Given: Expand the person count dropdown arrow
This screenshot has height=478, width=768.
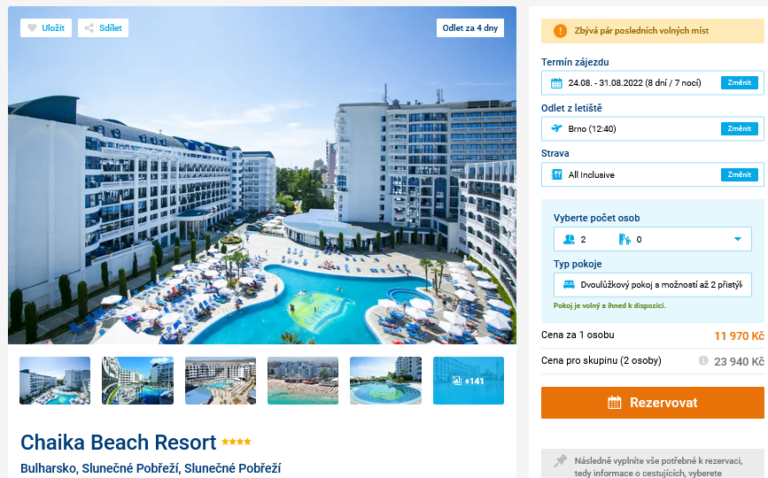Looking at the screenshot, I should 738,239.
